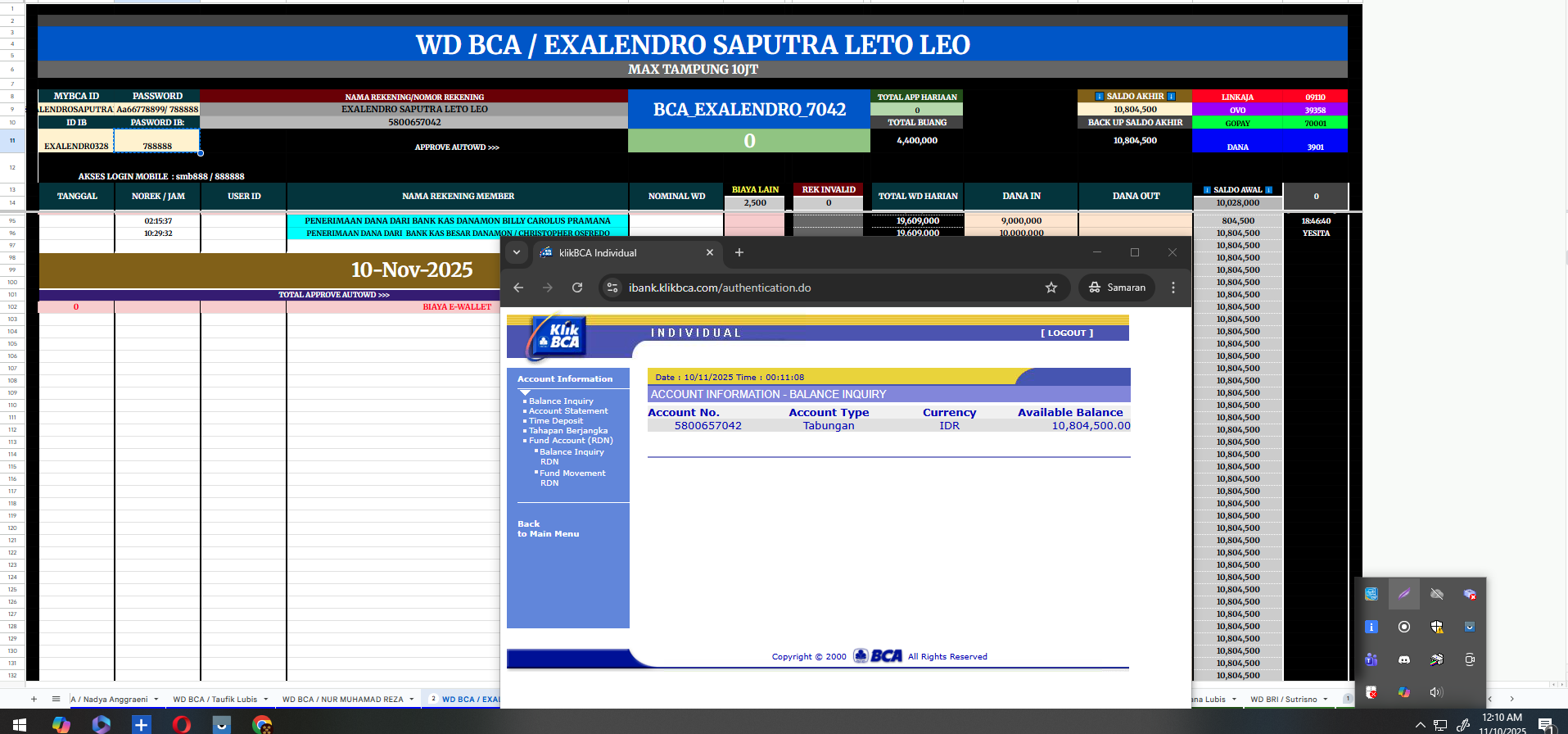
Task: Add a new sheet with plus button
Action: [x=34, y=699]
